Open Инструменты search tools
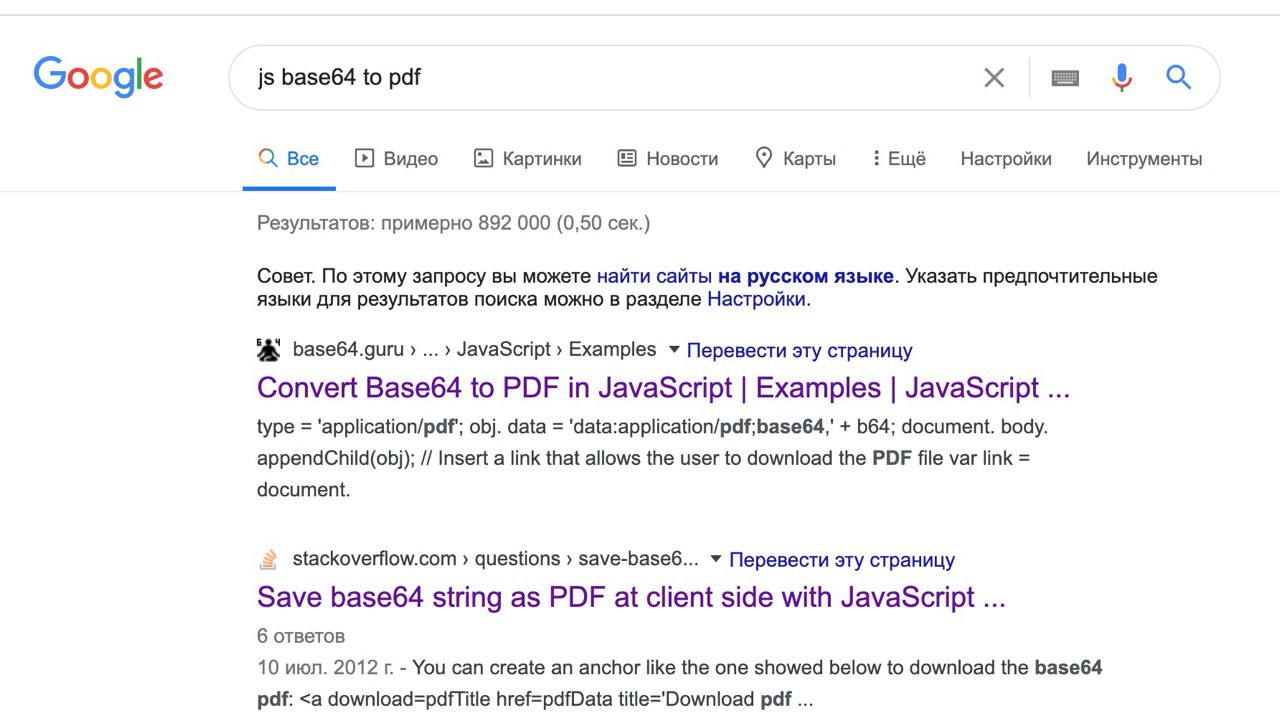The height and width of the screenshot is (716, 1280). point(1144,159)
